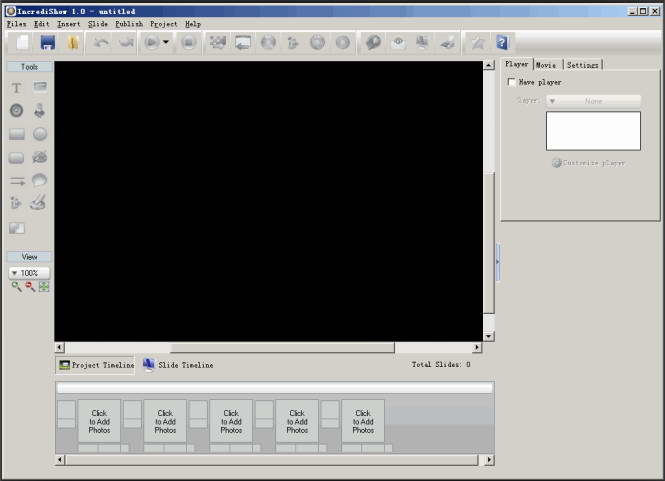Click the Zoom in magnifier icon

[x=17, y=287]
